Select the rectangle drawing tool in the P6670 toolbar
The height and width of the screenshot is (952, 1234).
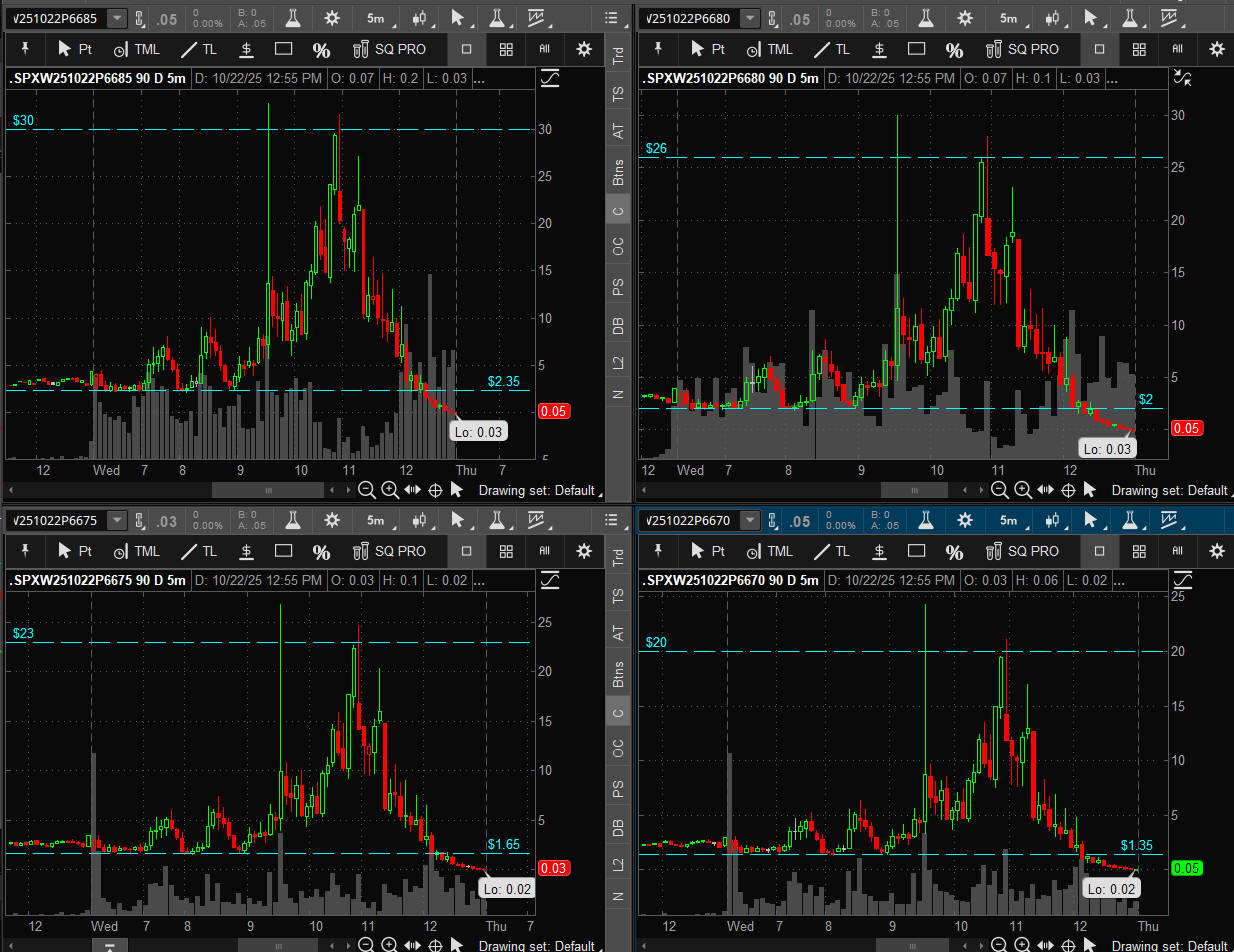tap(916, 551)
